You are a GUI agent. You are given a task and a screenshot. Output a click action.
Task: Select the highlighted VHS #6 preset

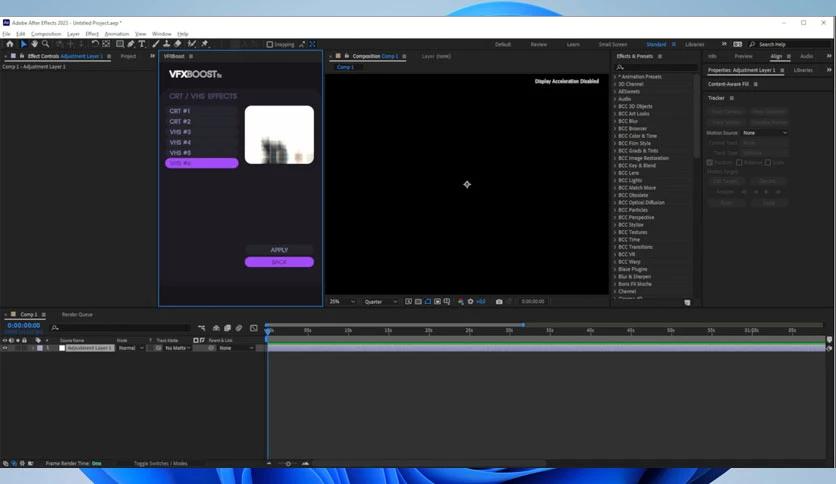[x=202, y=163]
